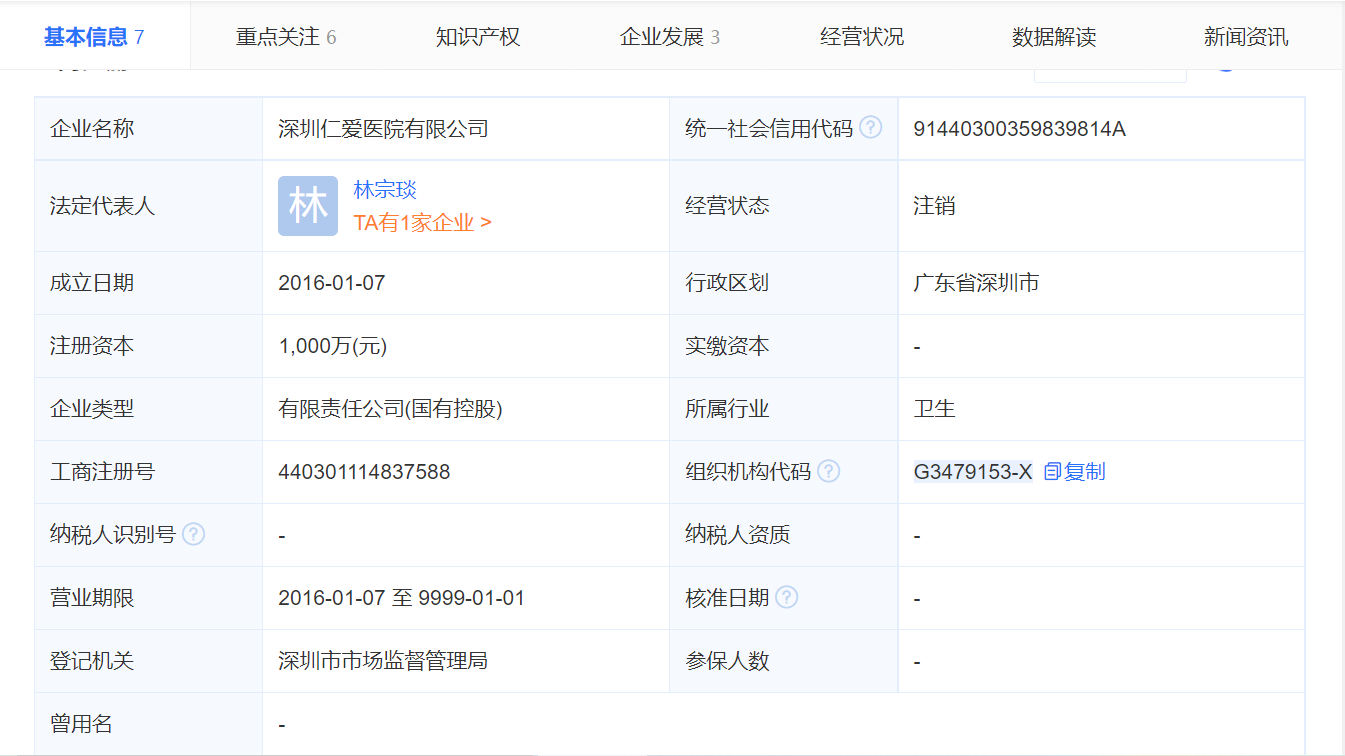
Task: Select registration number 440301114837588
Action: pos(364,471)
